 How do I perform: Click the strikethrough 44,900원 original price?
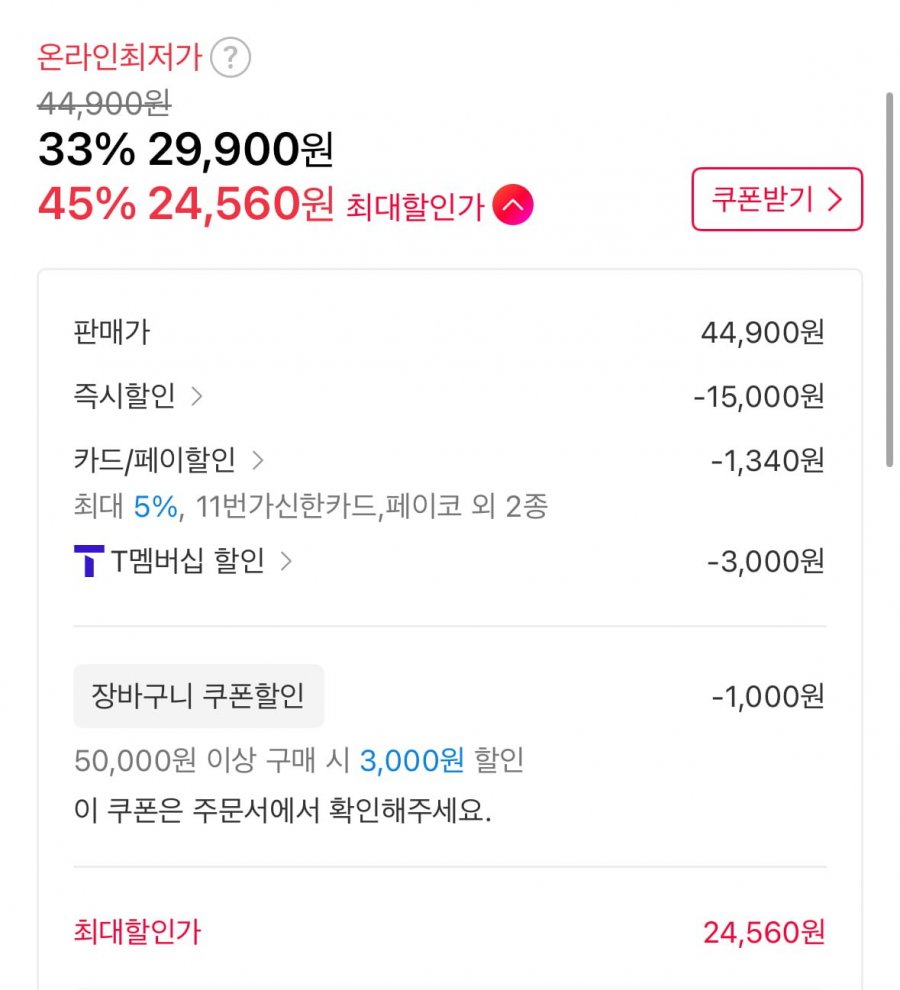tap(104, 102)
